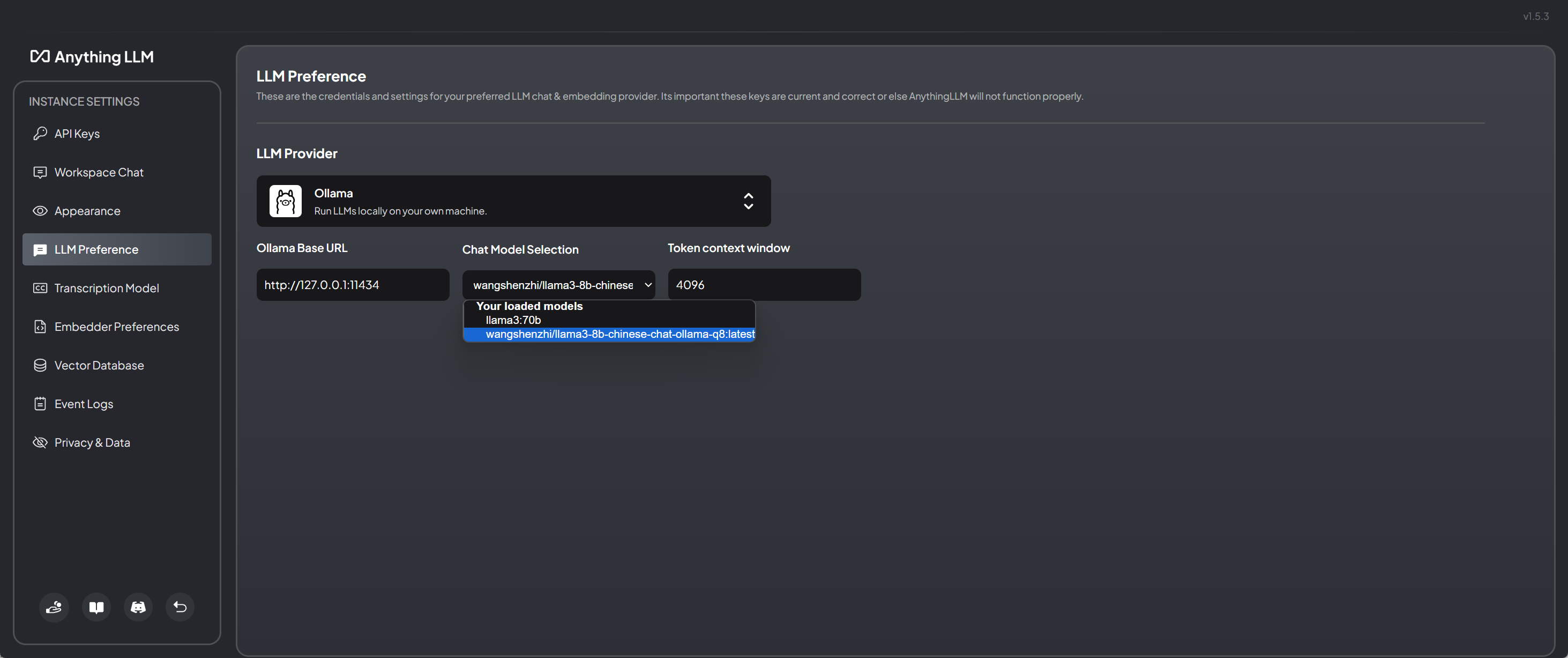Click the Ollama Base URL field
The width and height of the screenshot is (1568, 658).
(353, 285)
